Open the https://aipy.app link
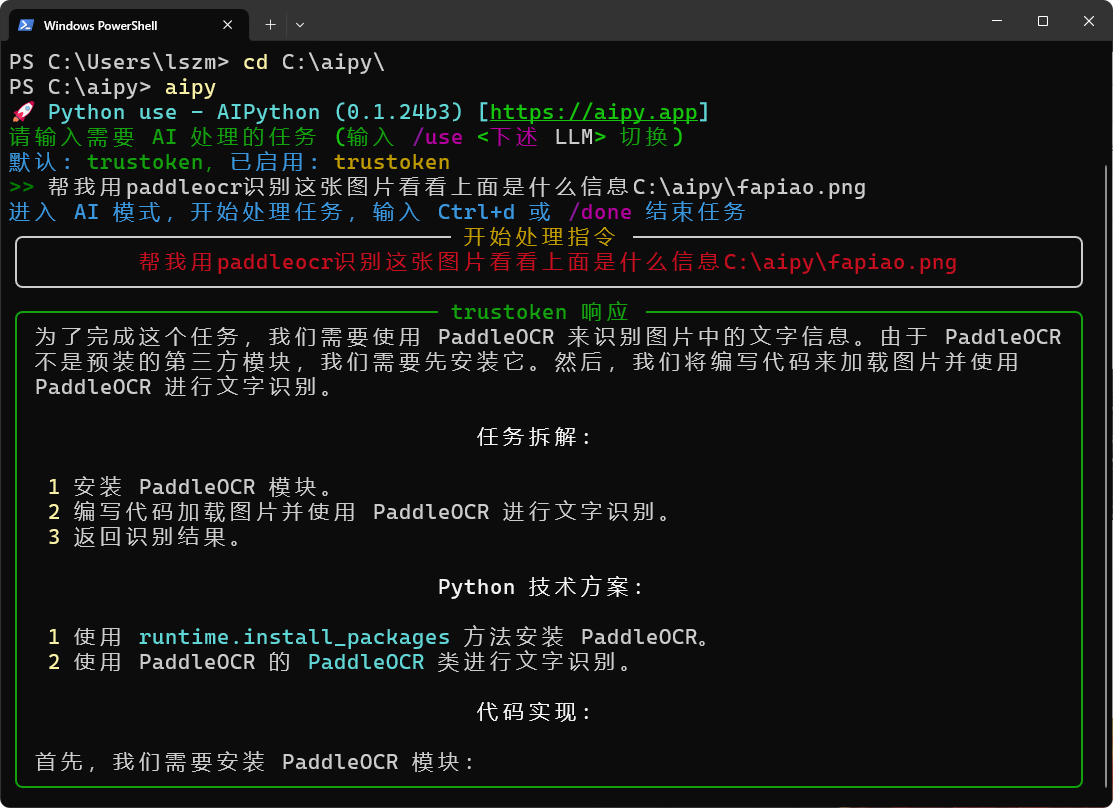The width and height of the screenshot is (1113, 808). point(593,112)
